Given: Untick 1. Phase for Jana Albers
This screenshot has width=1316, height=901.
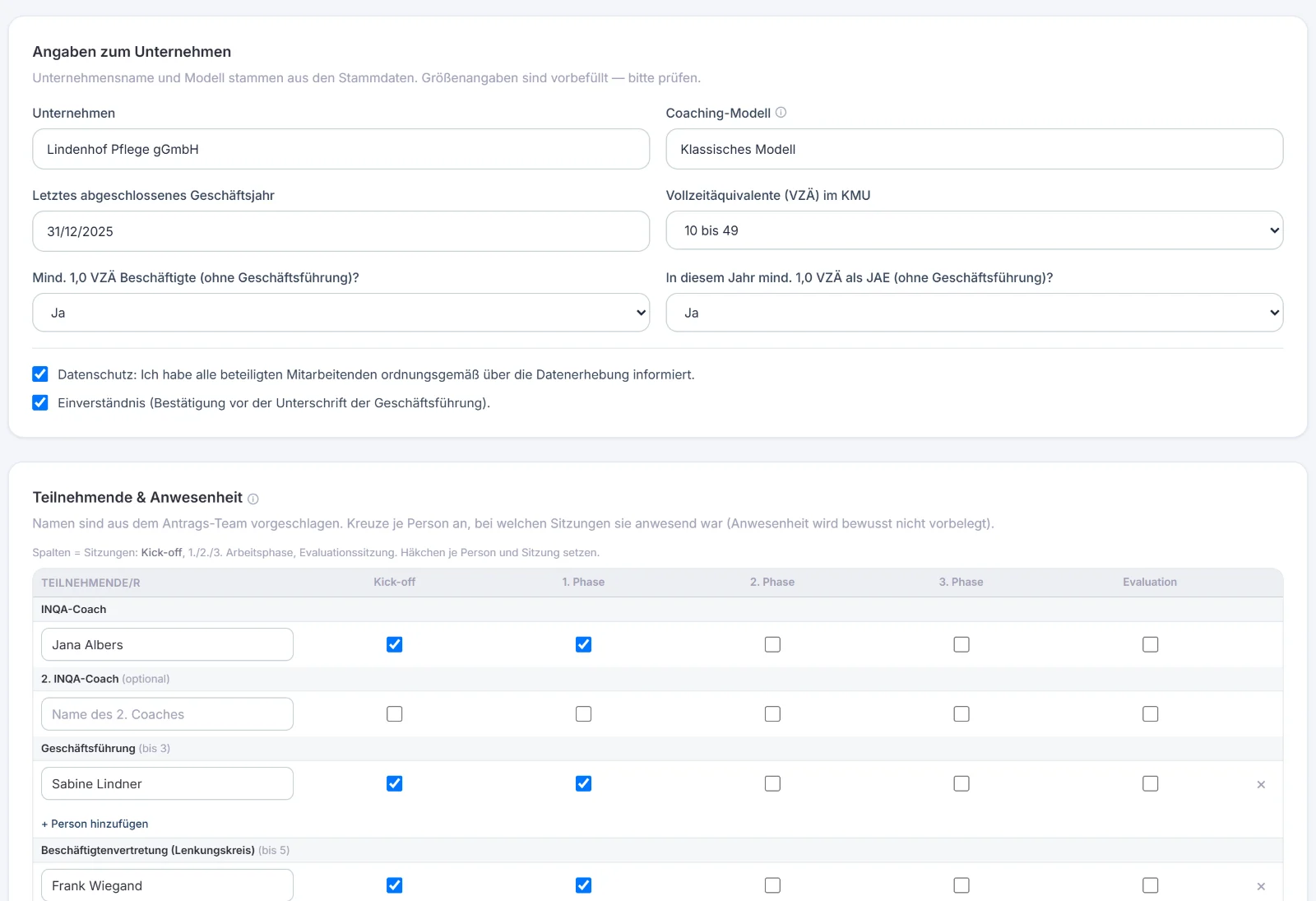Looking at the screenshot, I should point(583,644).
